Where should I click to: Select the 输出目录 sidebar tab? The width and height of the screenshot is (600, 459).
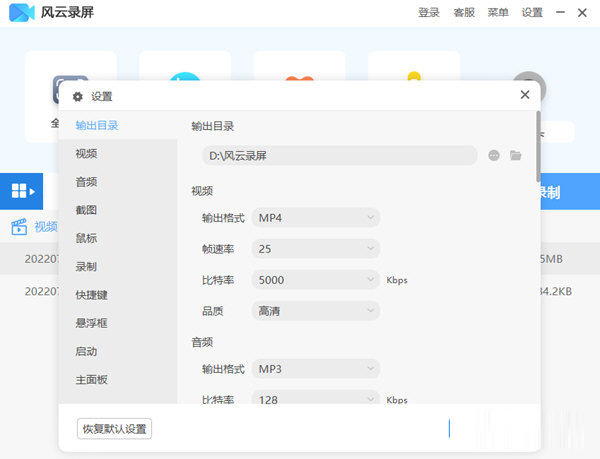(x=118, y=125)
